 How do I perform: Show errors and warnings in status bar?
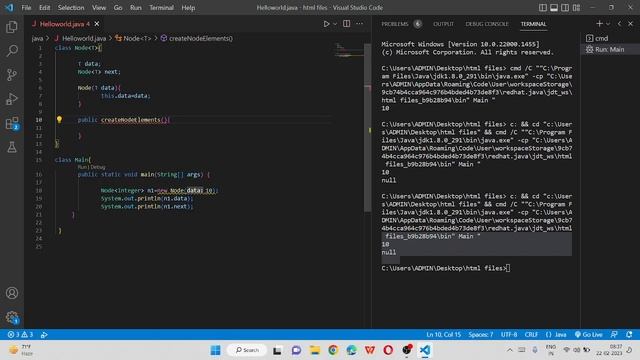pos(20,334)
